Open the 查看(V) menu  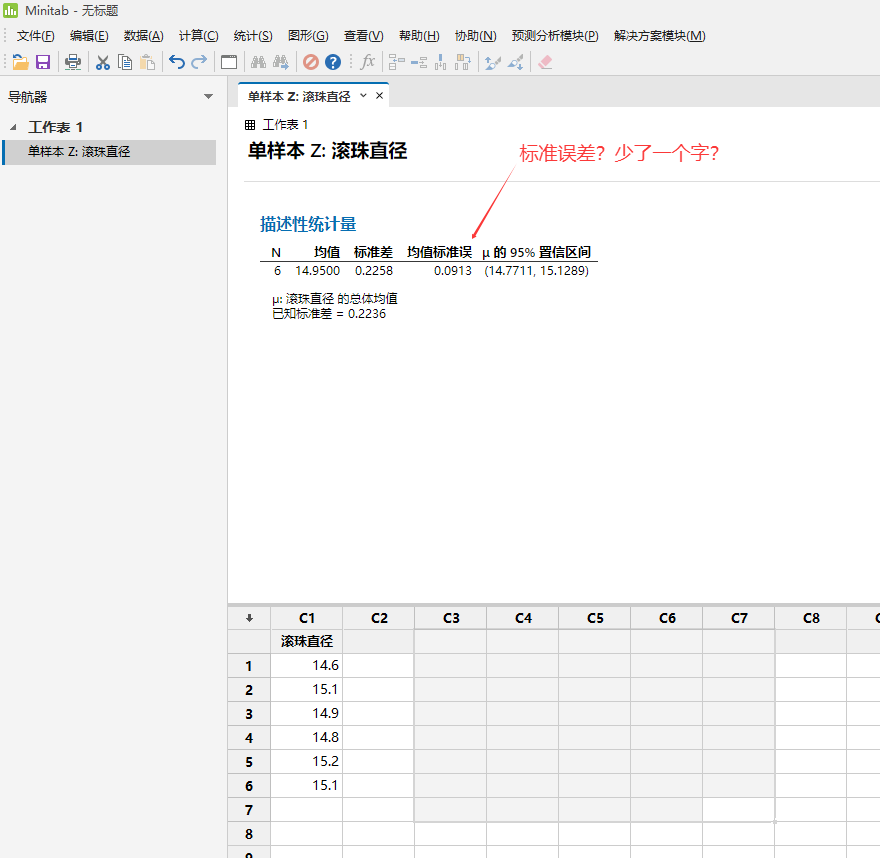(x=363, y=36)
